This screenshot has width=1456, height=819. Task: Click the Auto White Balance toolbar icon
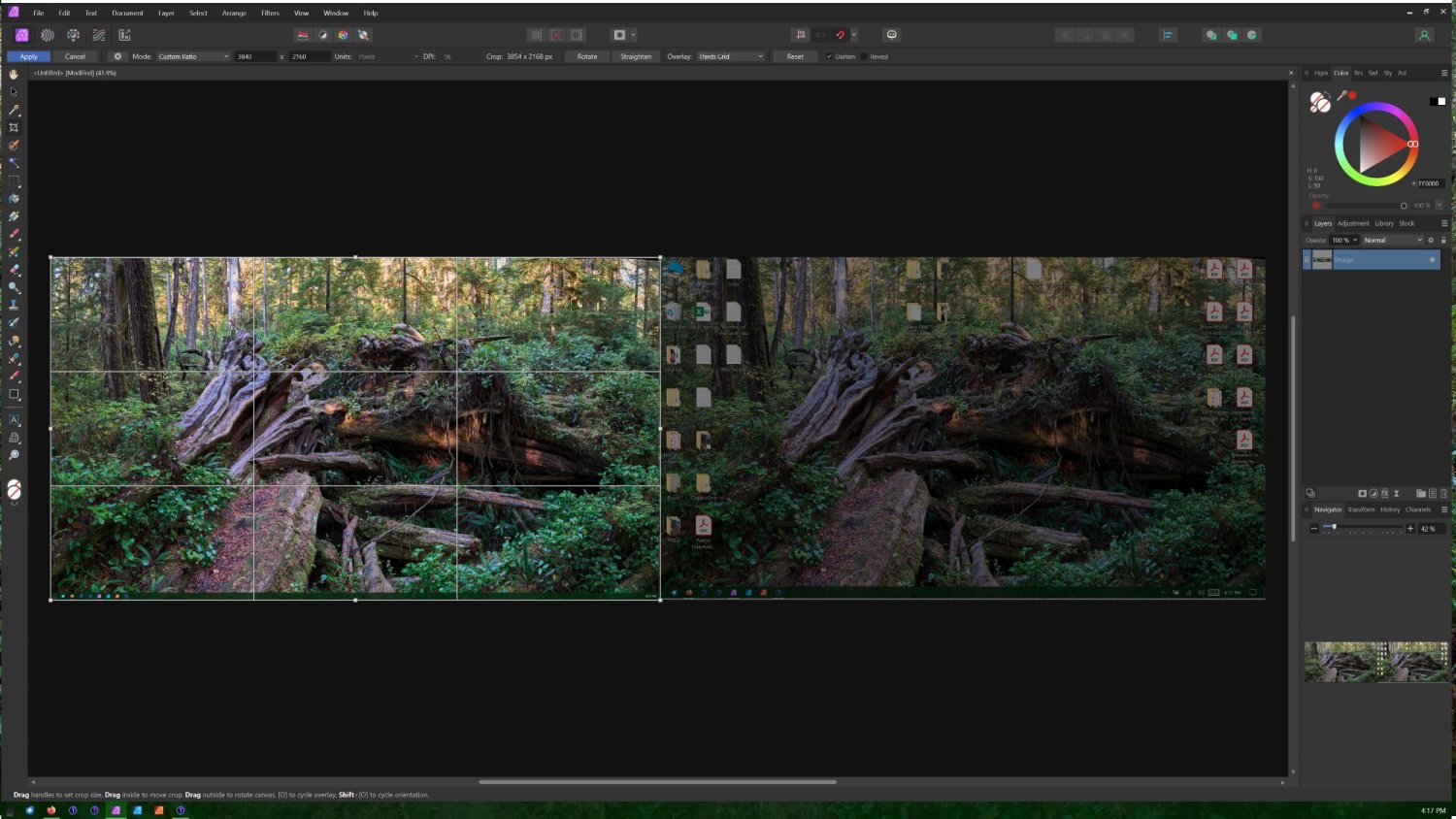tap(363, 35)
